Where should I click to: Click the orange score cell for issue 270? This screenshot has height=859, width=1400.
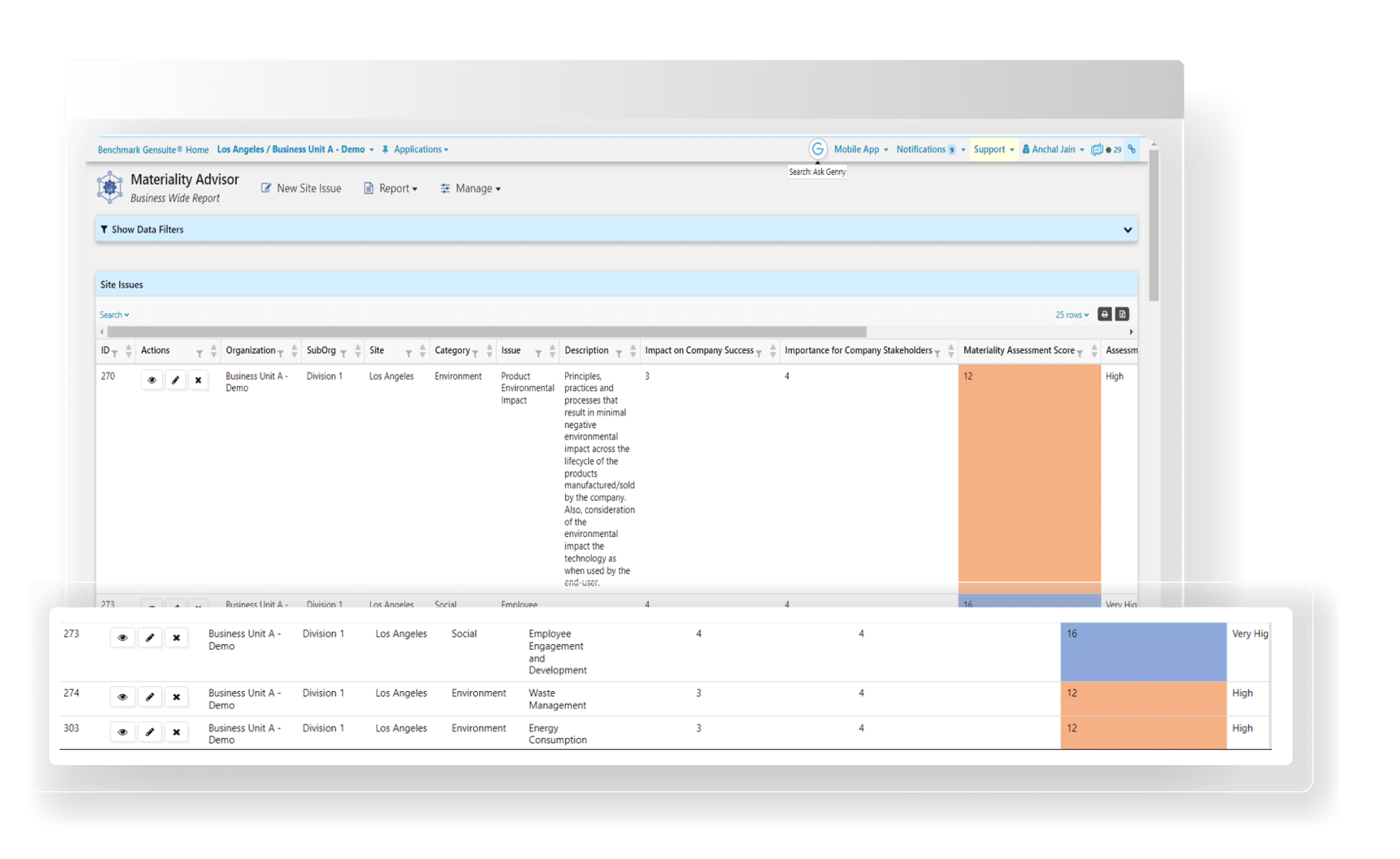(1030, 477)
